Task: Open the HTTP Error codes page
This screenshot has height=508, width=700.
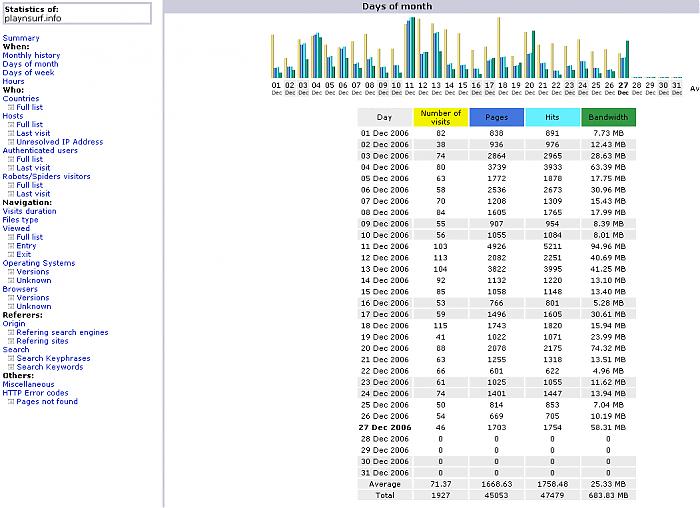Action: [x=35, y=393]
